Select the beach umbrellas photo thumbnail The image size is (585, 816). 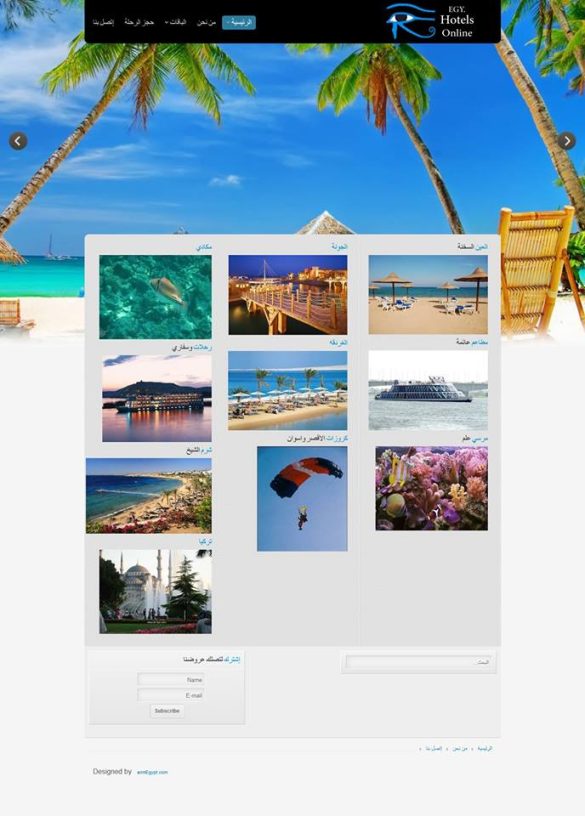428,295
